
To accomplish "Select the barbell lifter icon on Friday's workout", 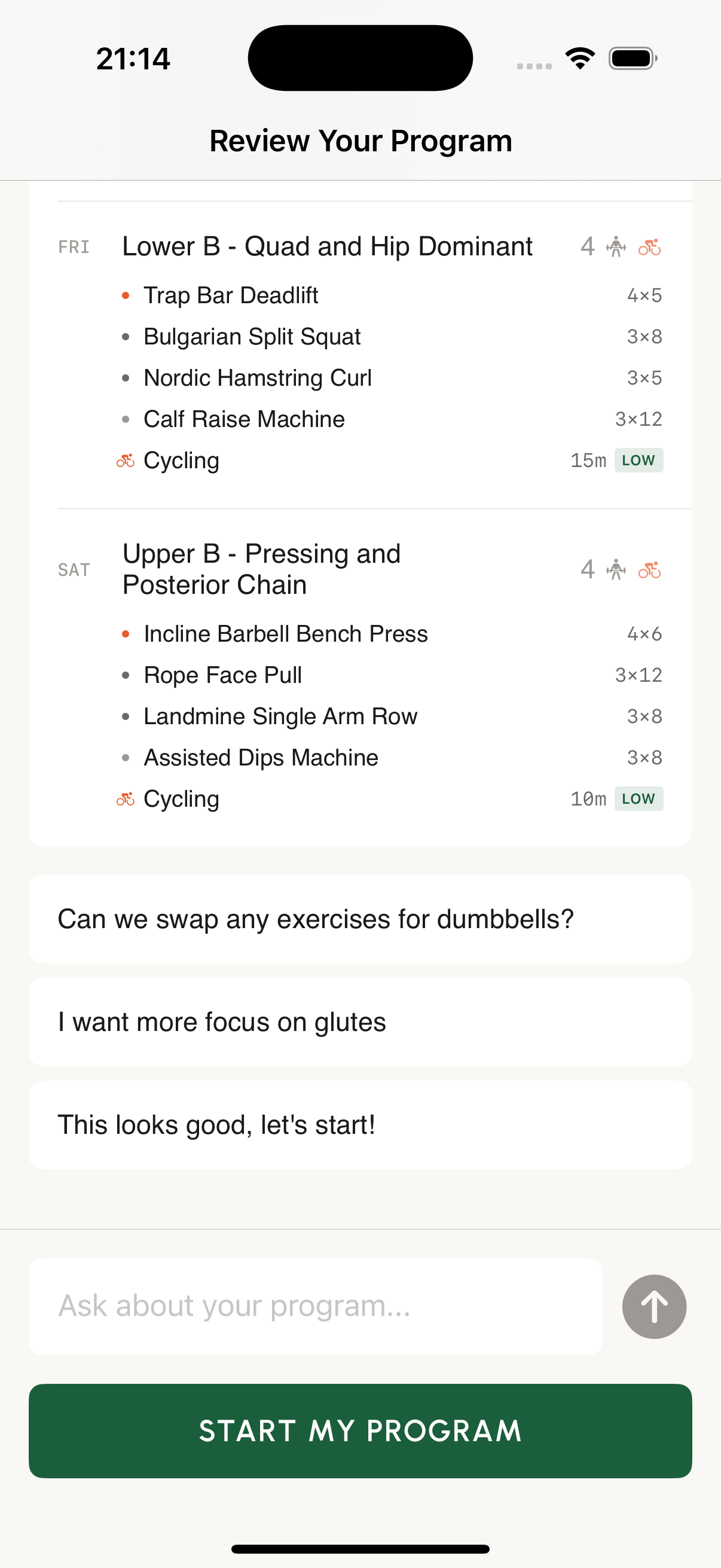I will click(x=615, y=246).
